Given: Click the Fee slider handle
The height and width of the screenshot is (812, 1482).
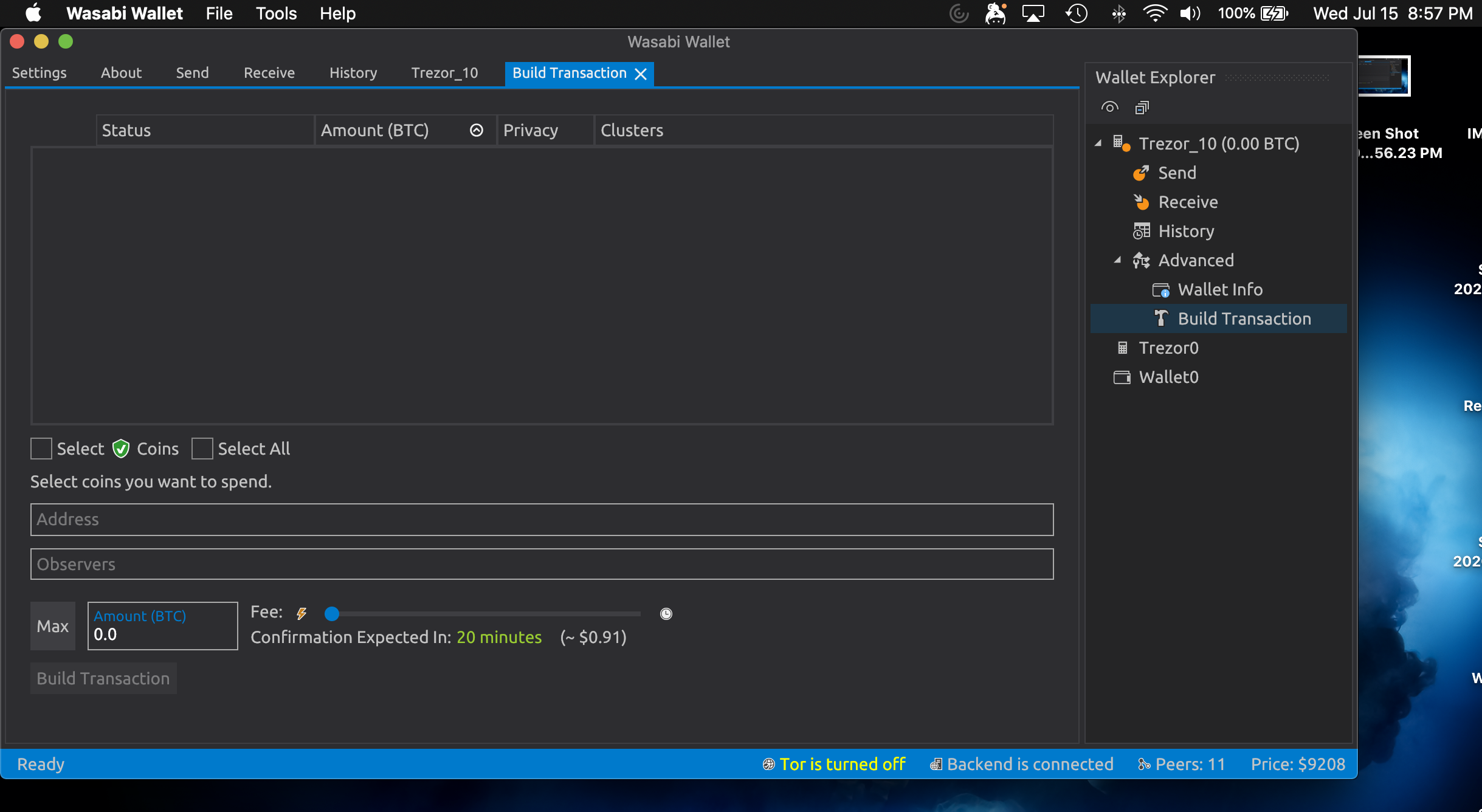Looking at the screenshot, I should 332,614.
